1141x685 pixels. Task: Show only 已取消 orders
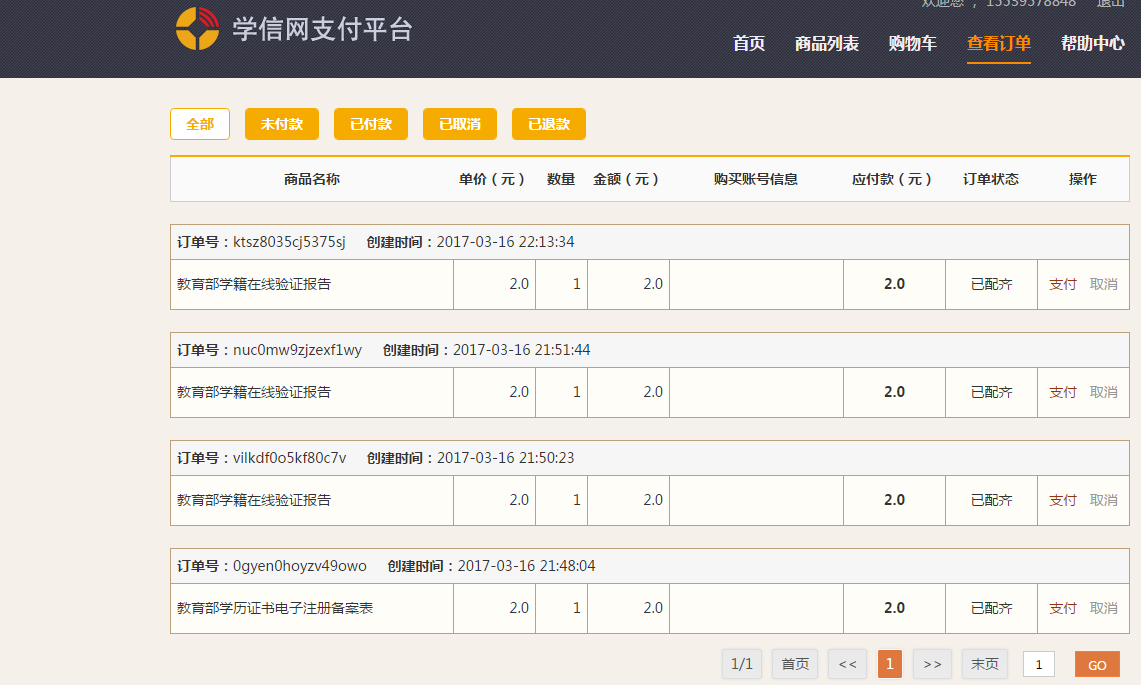[x=459, y=123]
